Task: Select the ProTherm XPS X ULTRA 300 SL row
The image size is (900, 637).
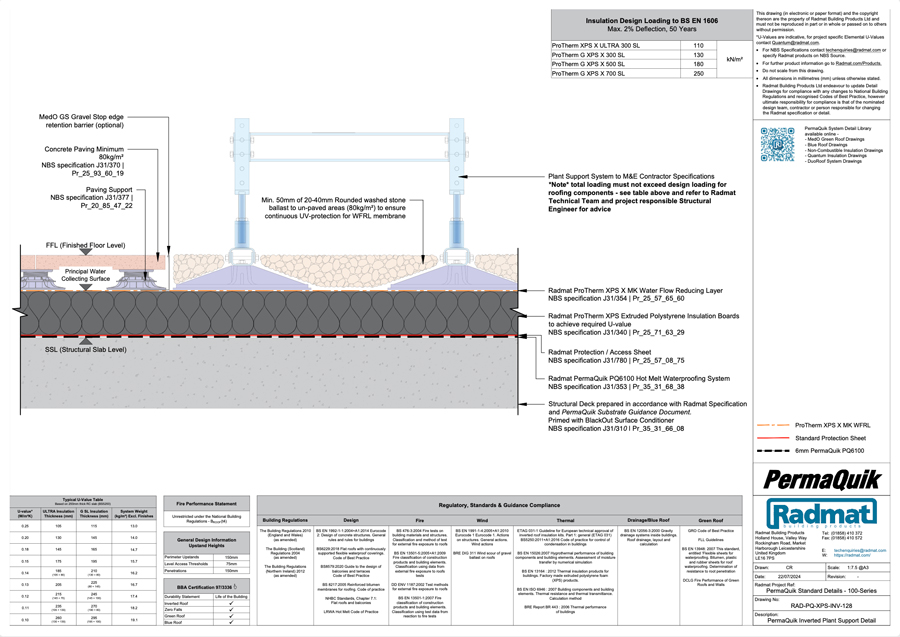Action: point(615,46)
